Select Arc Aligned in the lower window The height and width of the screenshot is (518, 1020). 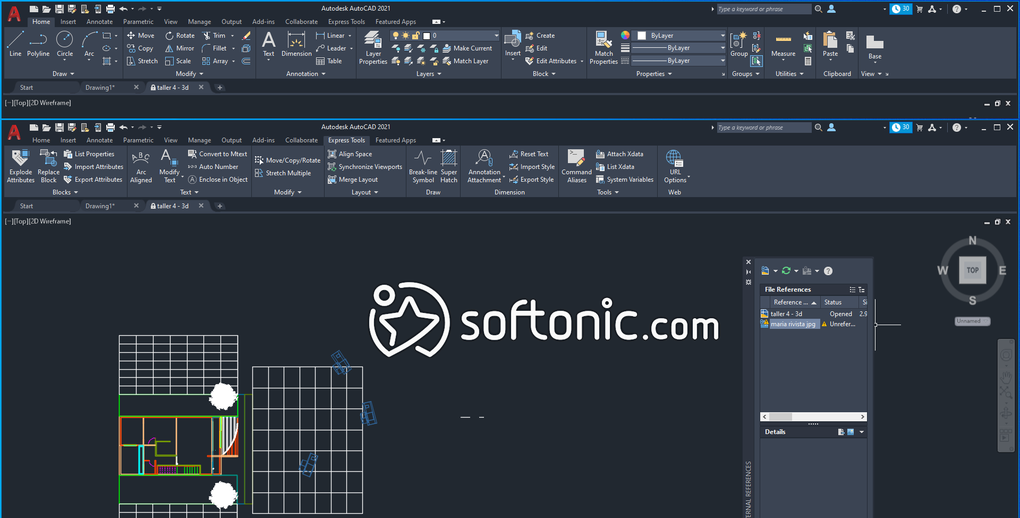coord(141,167)
